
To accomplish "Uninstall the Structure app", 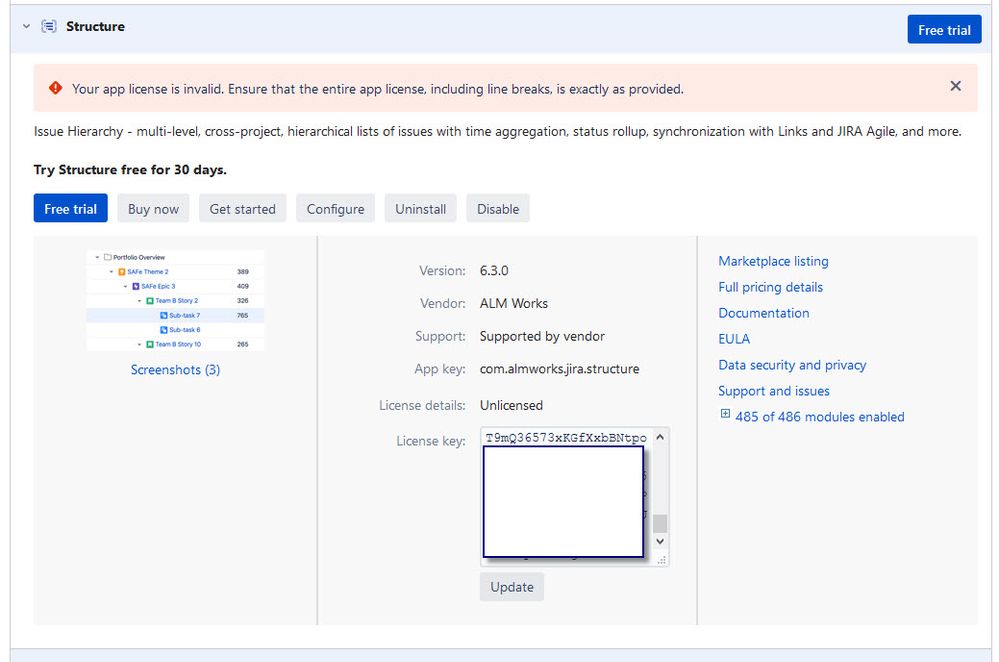I will coord(420,209).
